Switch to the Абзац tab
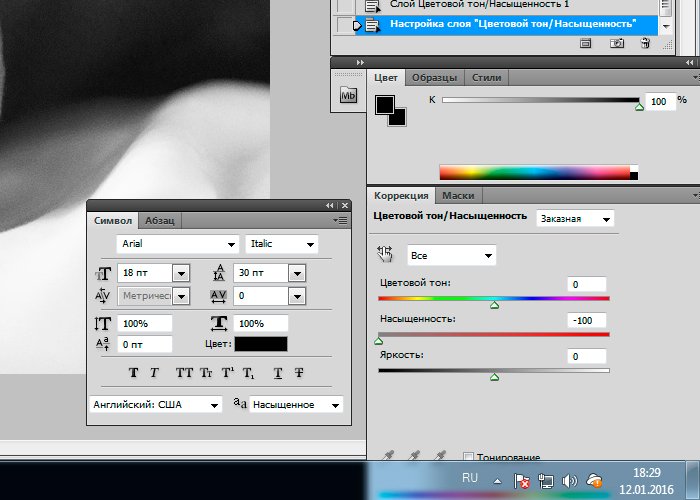The height and width of the screenshot is (500, 700). pos(160,220)
